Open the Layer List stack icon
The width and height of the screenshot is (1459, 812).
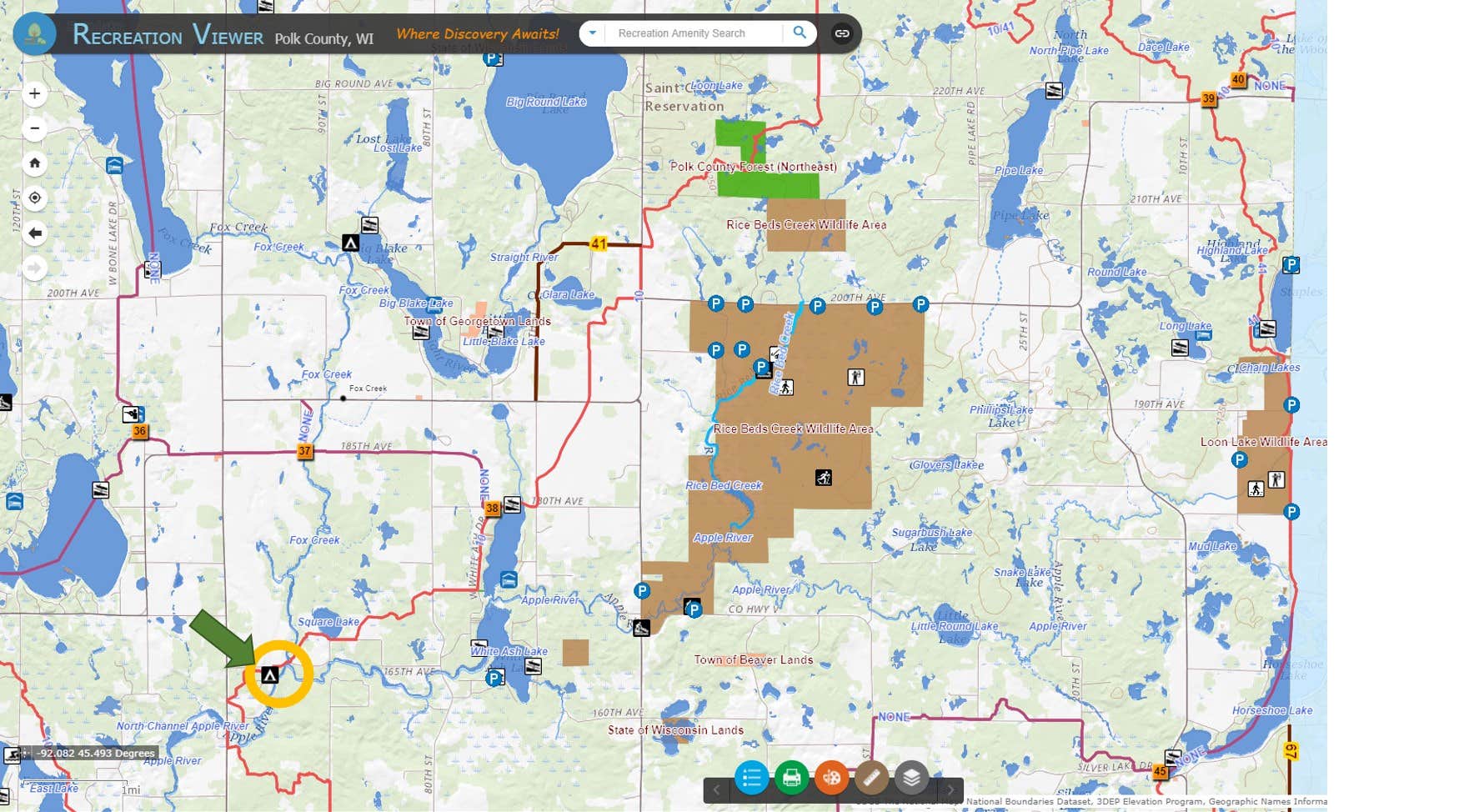pyautogui.click(x=911, y=778)
